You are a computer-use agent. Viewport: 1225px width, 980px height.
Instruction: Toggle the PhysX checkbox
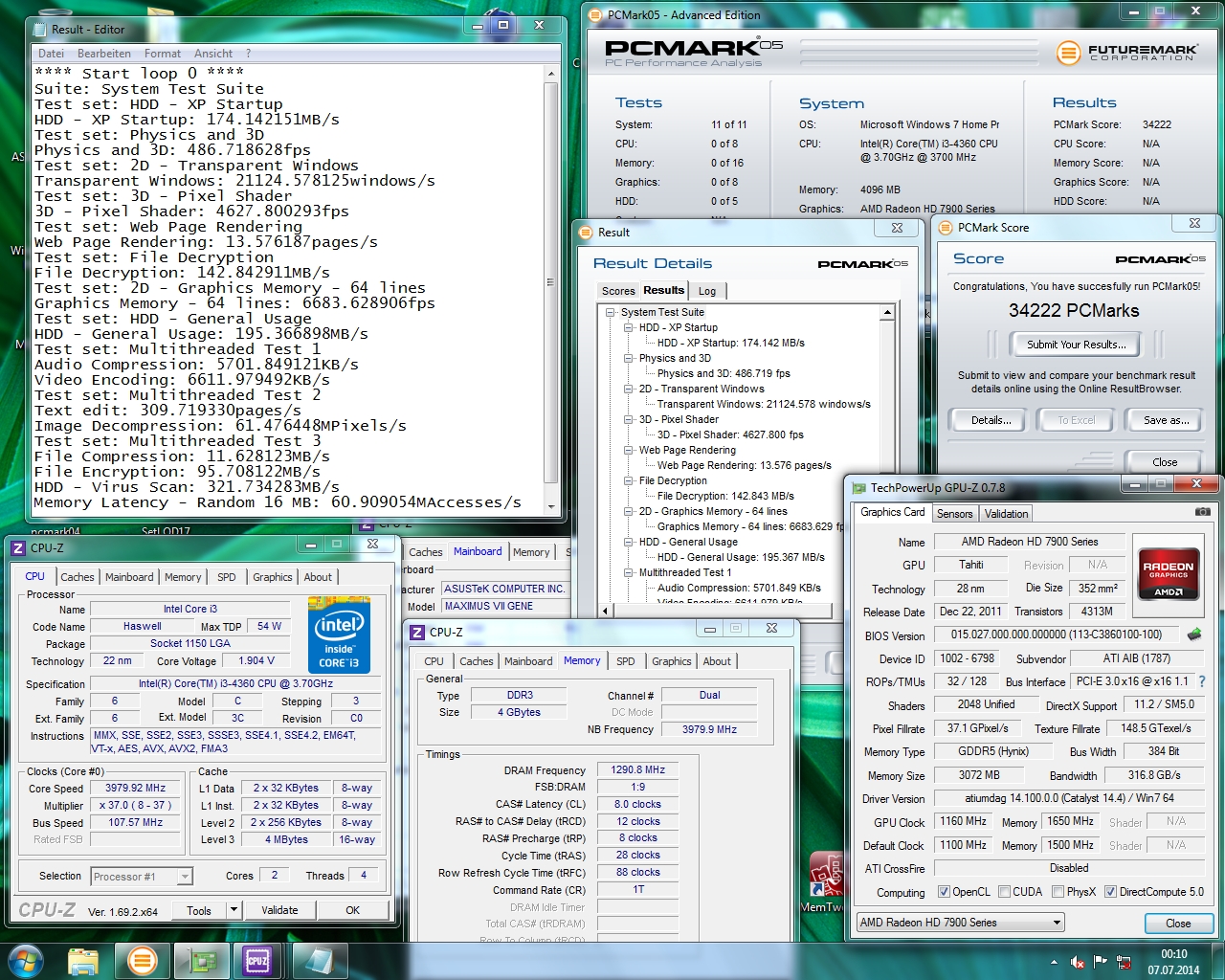point(1058,892)
